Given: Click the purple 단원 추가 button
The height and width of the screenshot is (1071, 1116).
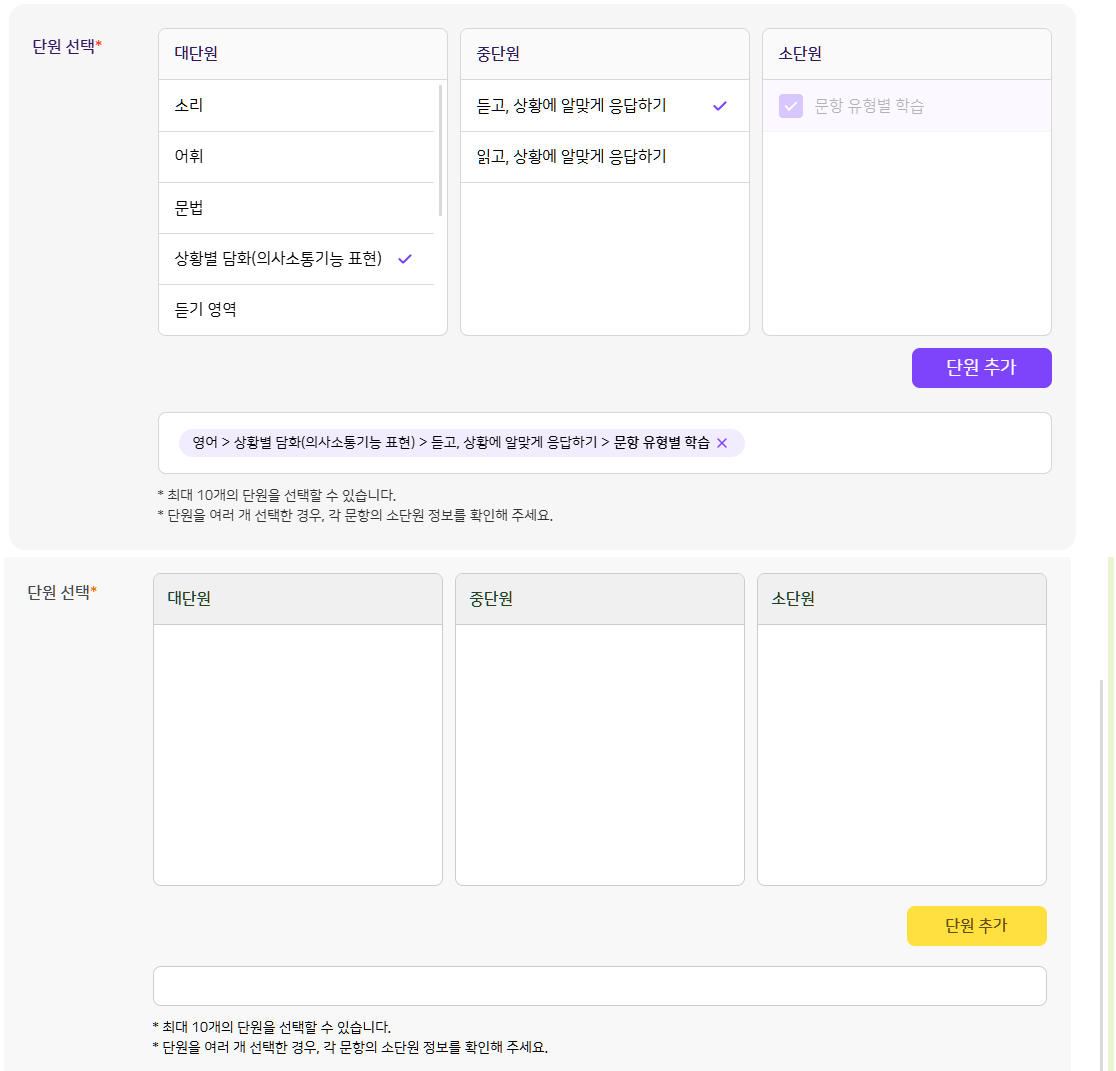Looking at the screenshot, I should pos(981,368).
